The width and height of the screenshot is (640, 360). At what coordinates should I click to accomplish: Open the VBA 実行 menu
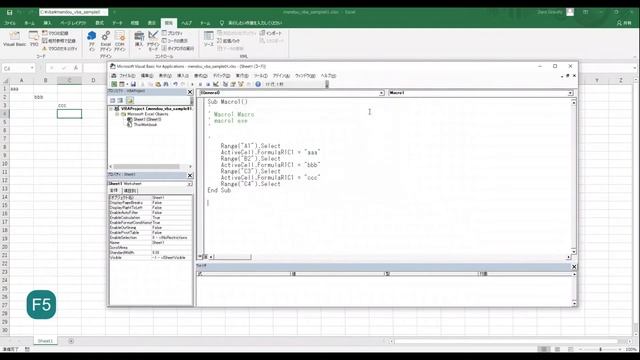242,76
